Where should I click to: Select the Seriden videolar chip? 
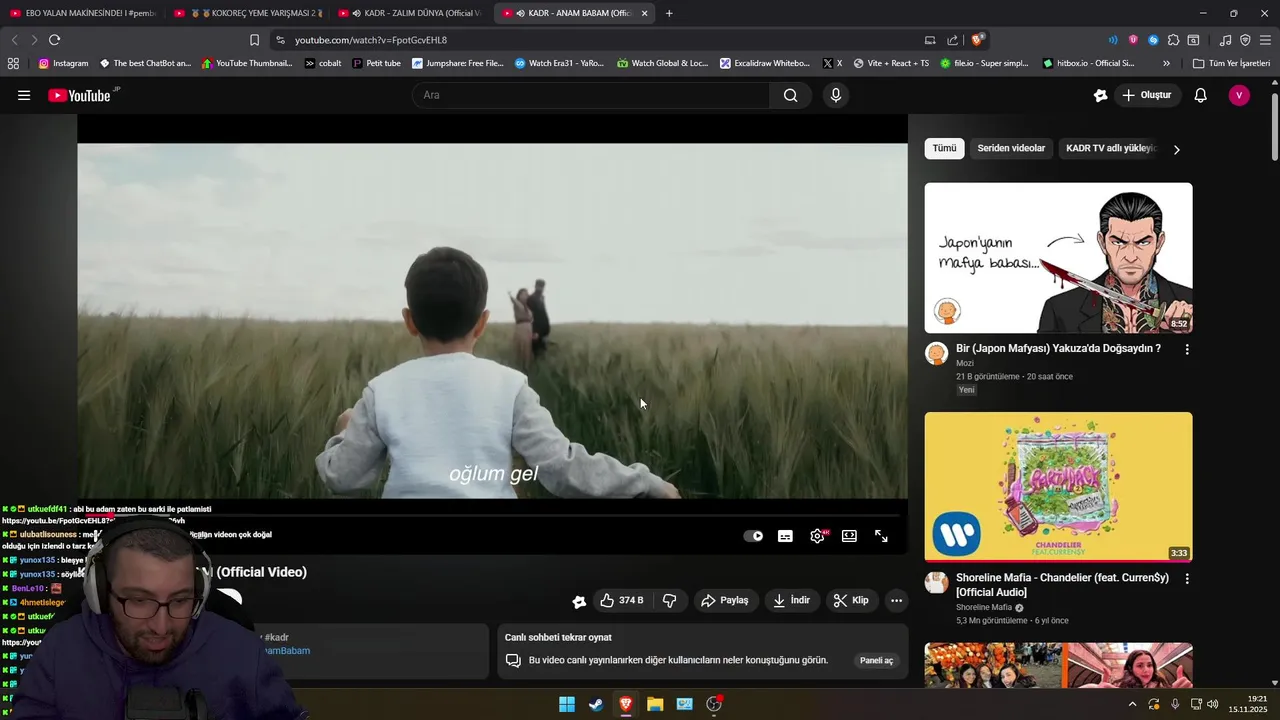coord(1011,149)
